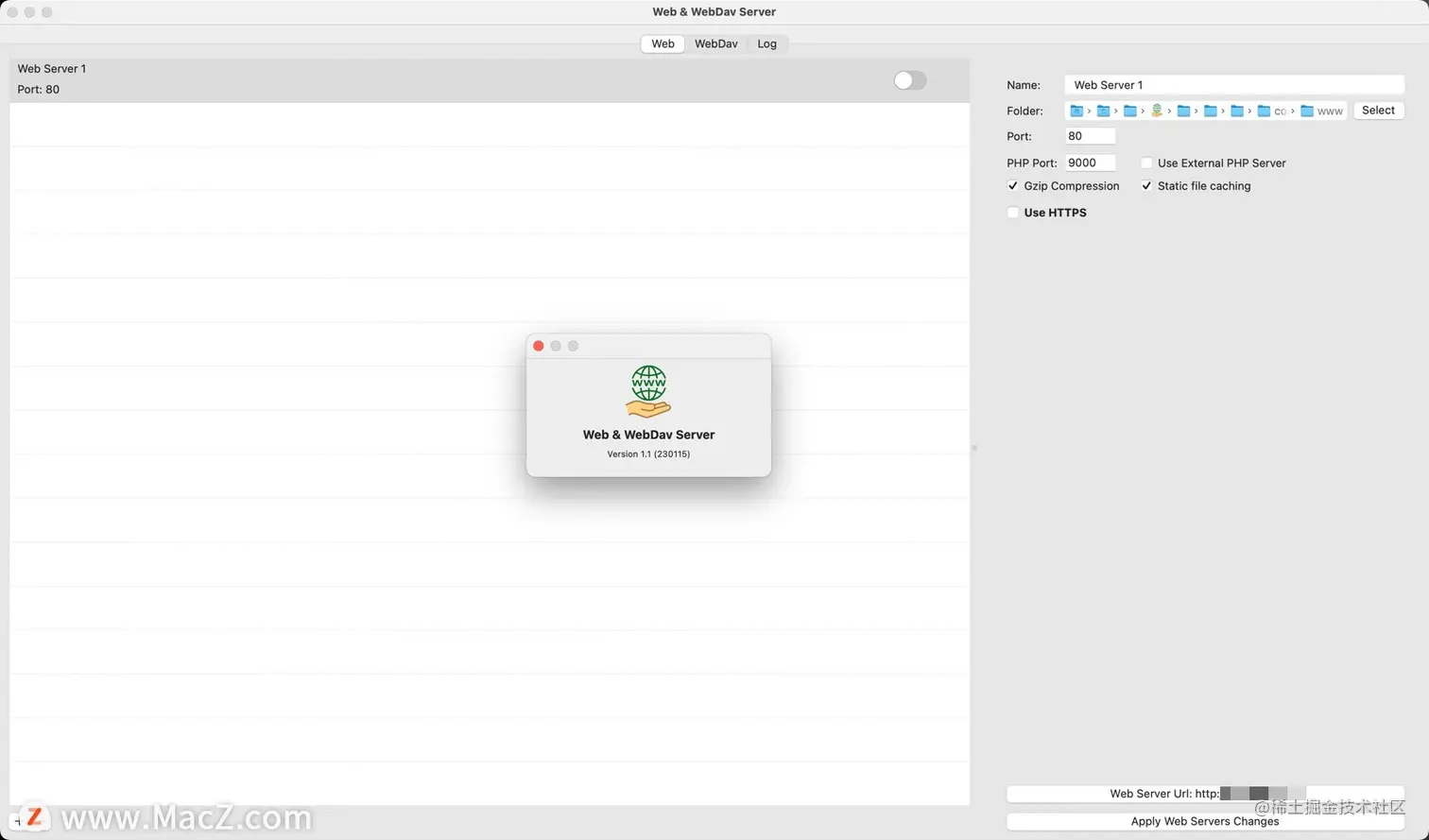Select Web Server 1 row name

52,69
